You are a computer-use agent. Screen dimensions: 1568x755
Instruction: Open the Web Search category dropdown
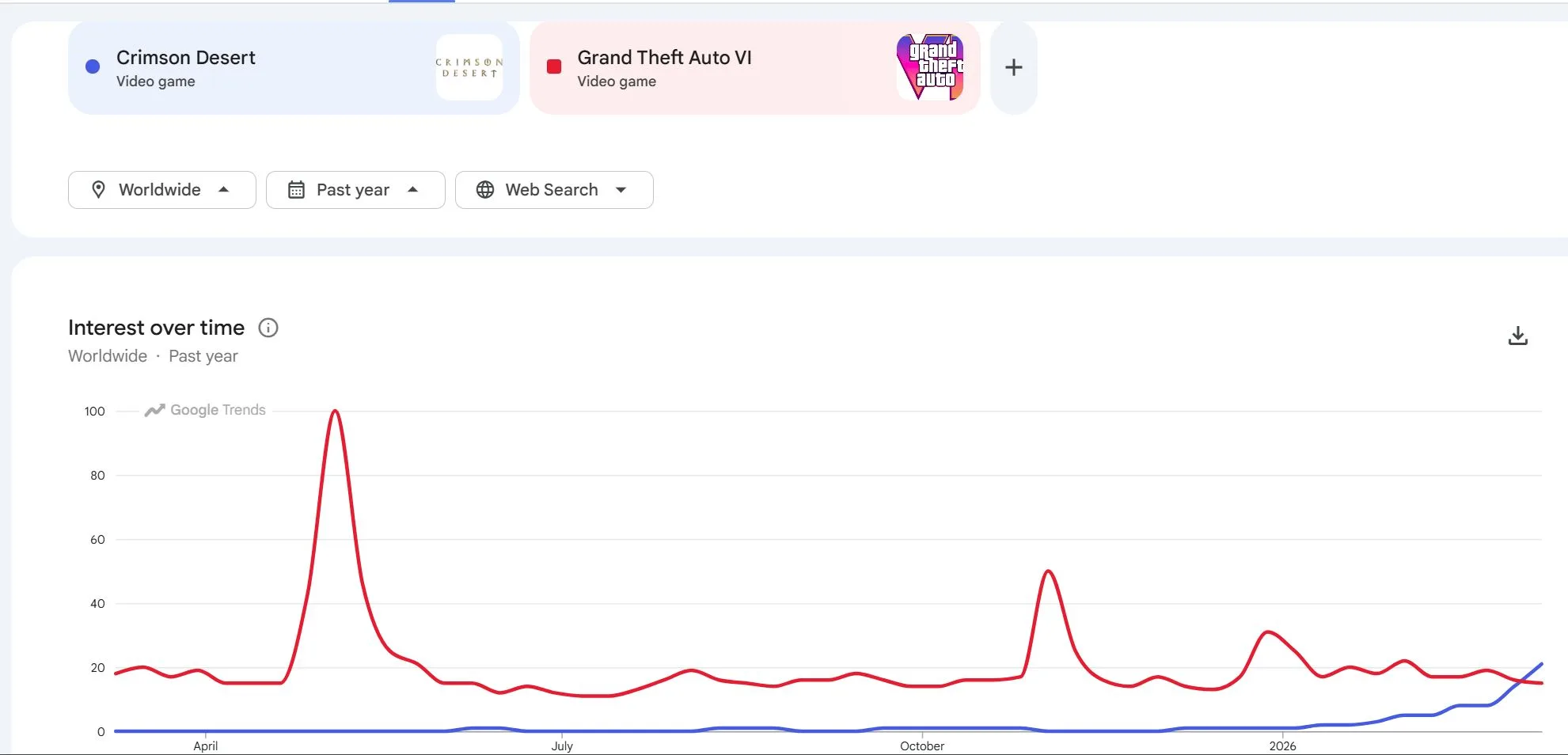pyautogui.click(x=554, y=190)
